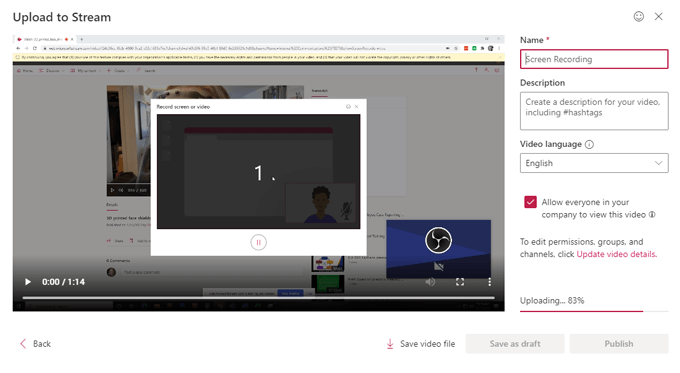The height and width of the screenshot is (373, 680).
Task: Open the Video language dropdown
Action: click(x=594, y=163)
